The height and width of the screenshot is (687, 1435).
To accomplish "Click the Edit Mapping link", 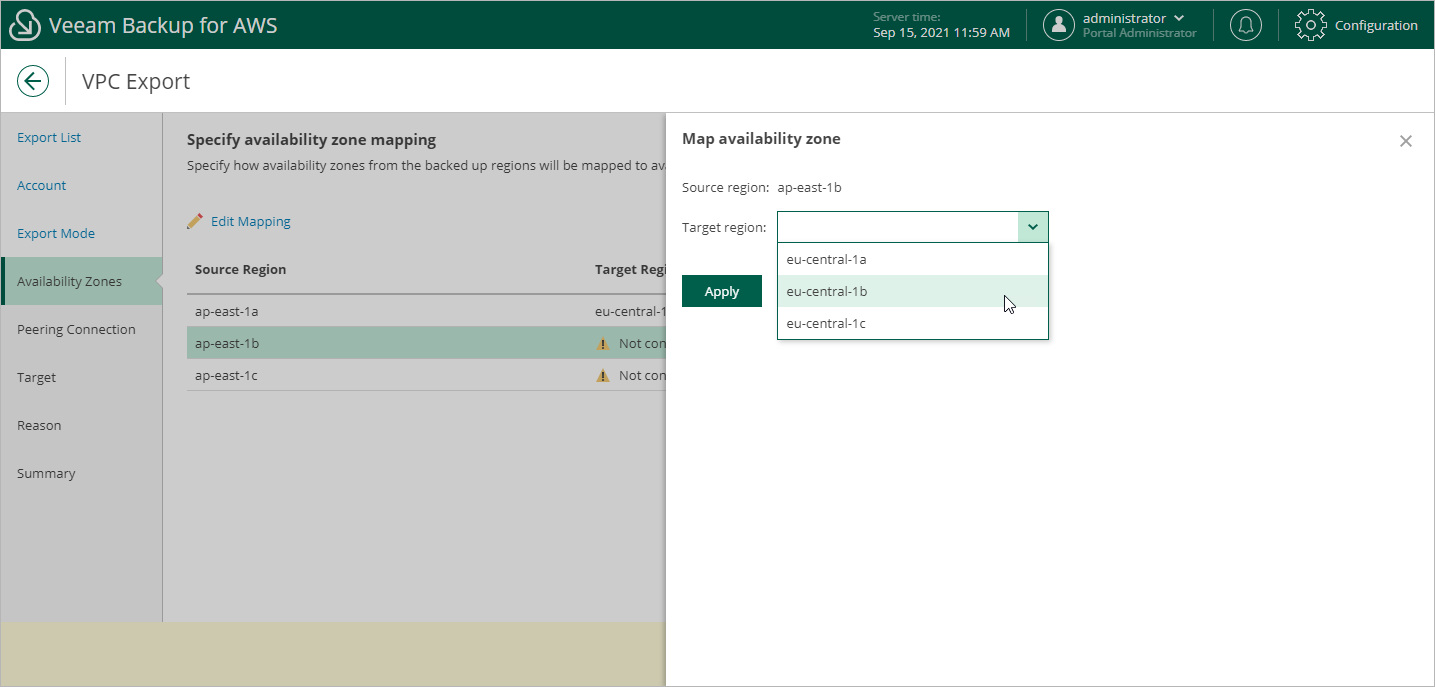I will coord(250,222).
